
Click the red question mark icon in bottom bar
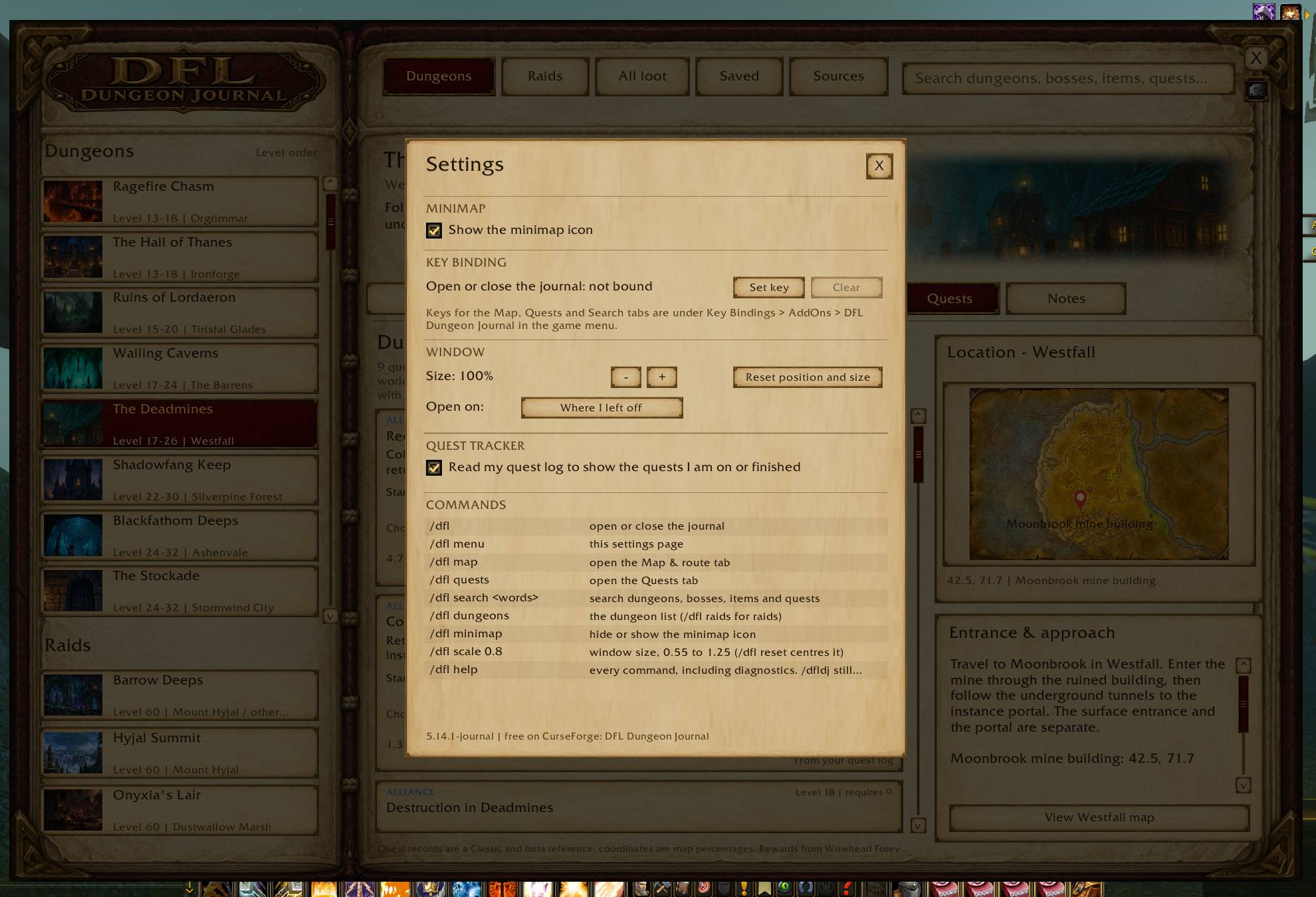[x=847, y=888]
